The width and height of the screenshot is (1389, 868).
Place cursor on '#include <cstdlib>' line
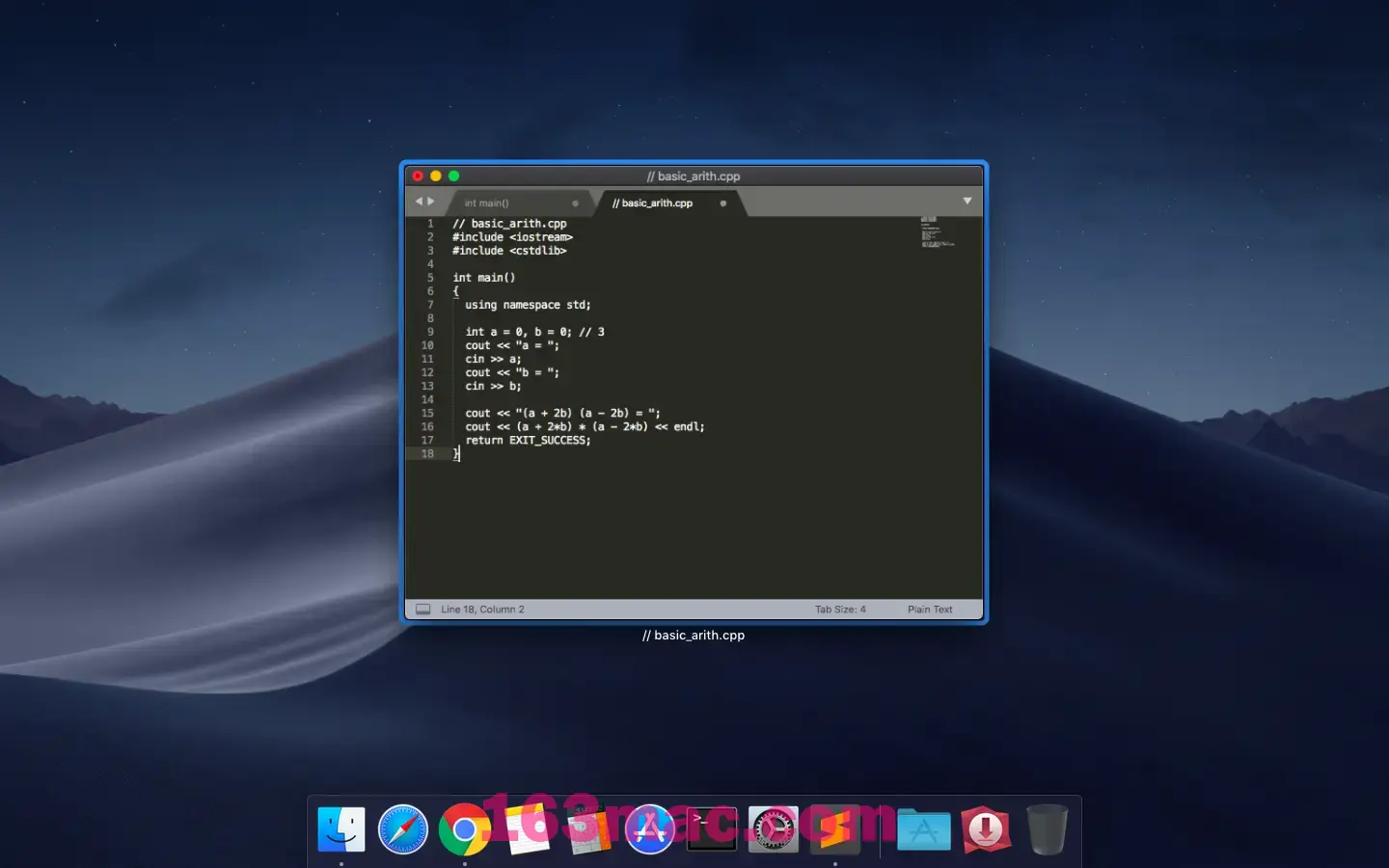pos(509,251)
